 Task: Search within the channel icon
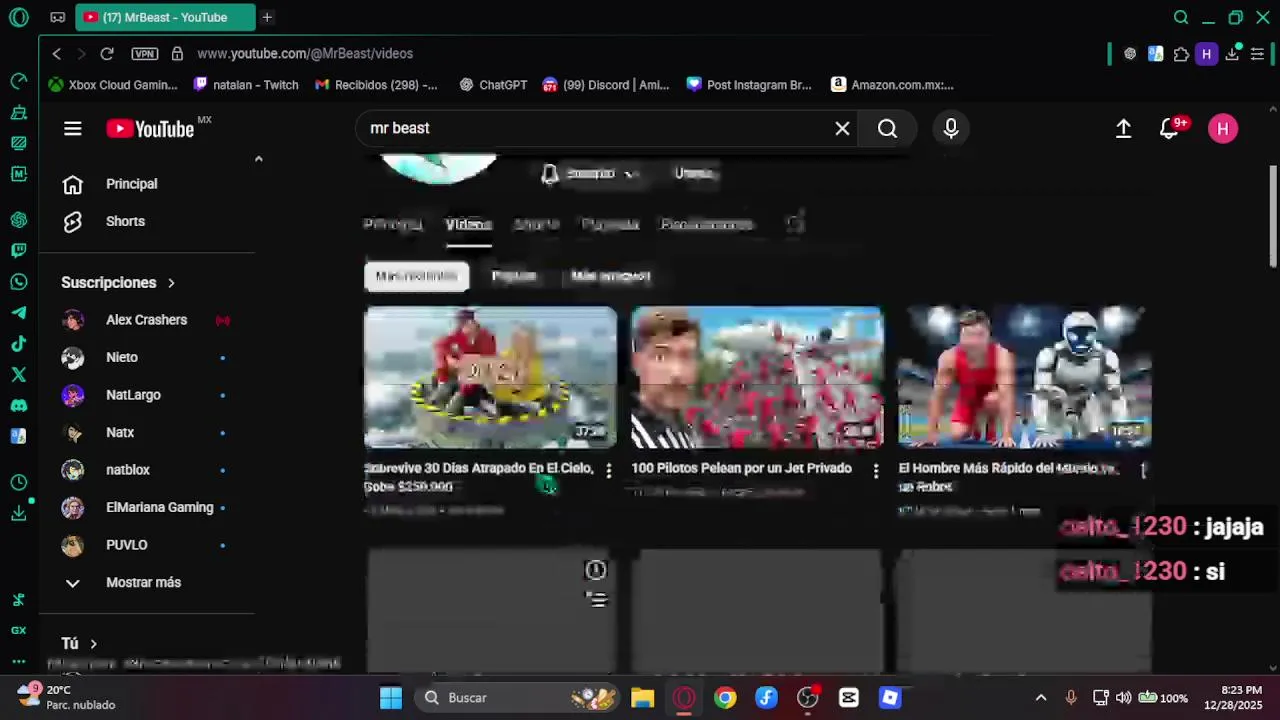click(x=795, y=224)
